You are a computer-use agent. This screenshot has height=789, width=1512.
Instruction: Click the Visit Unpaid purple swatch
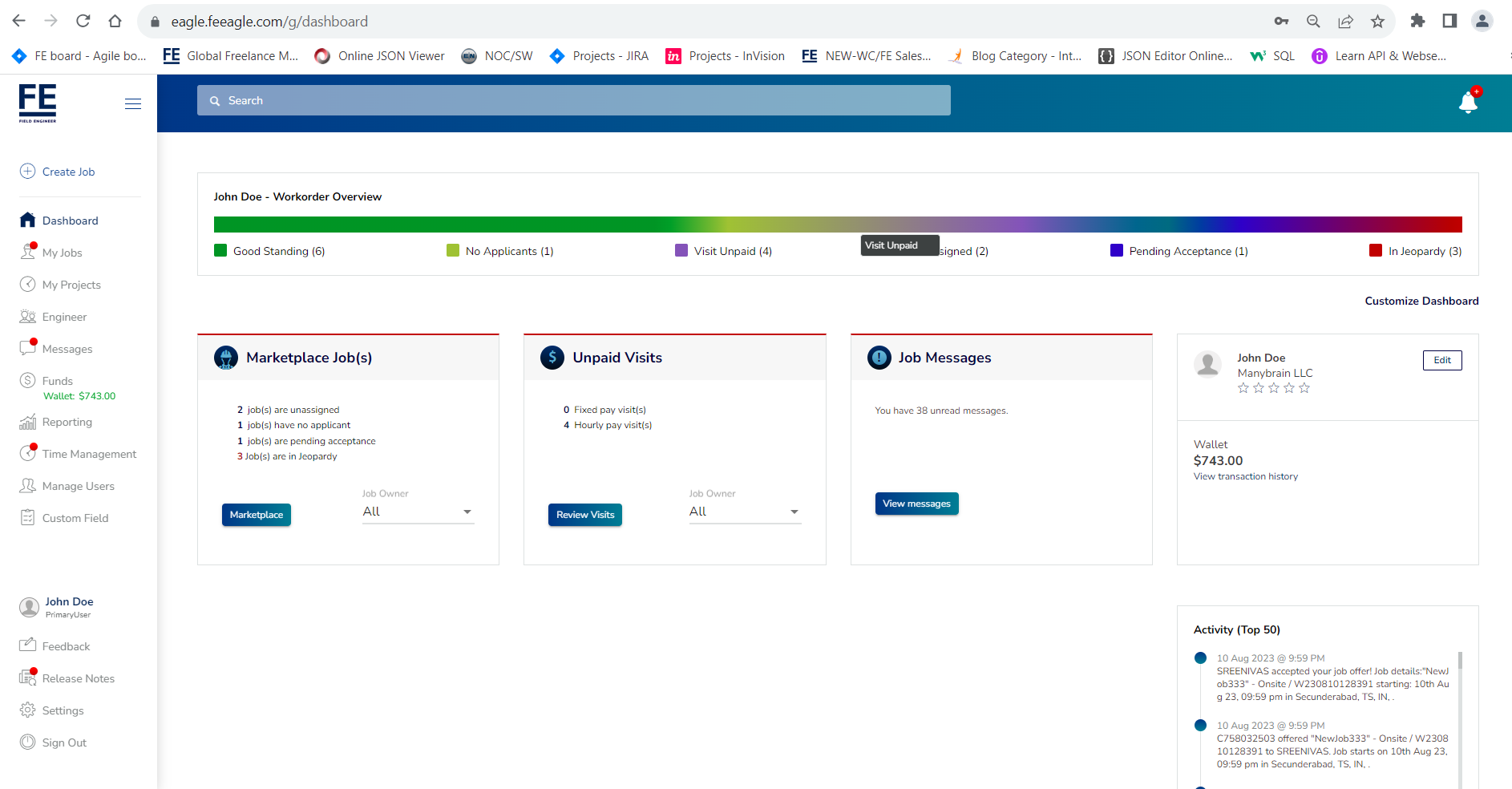[681, 250]
